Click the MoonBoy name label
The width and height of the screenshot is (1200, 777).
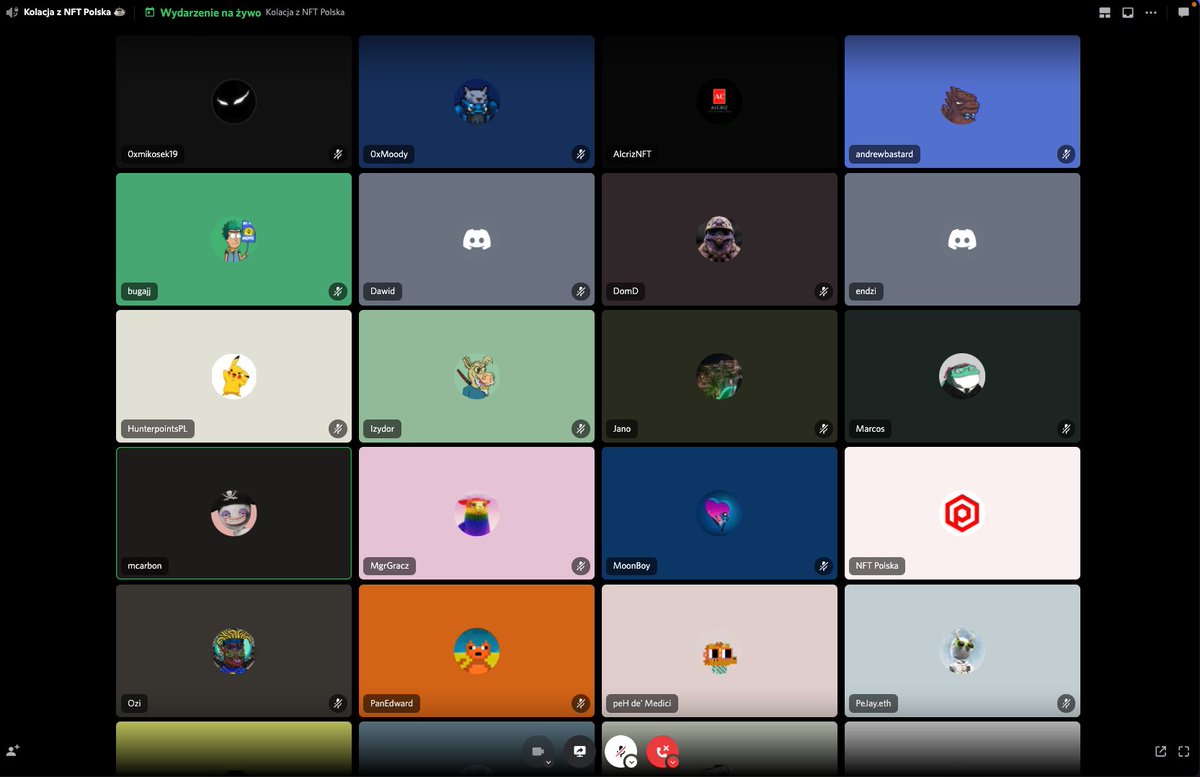pyautogui.click(x=632, y=565)
